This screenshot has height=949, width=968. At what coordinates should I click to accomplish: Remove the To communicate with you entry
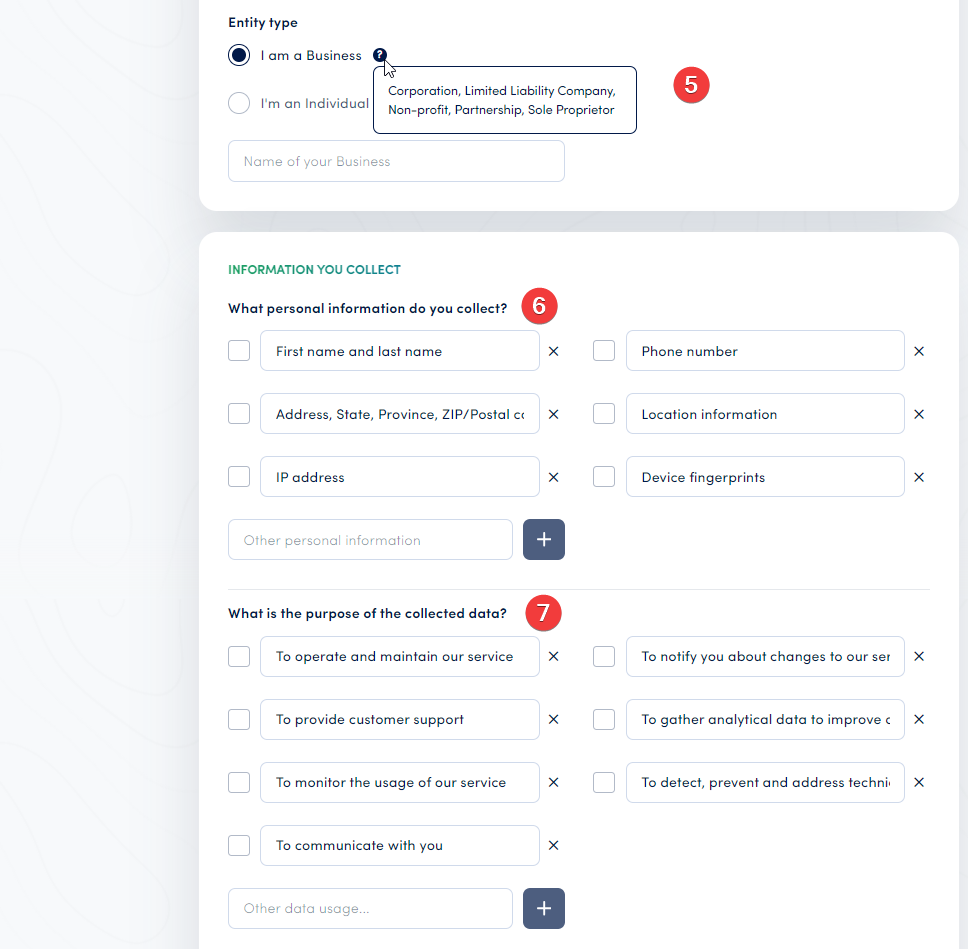pos(553,845)
